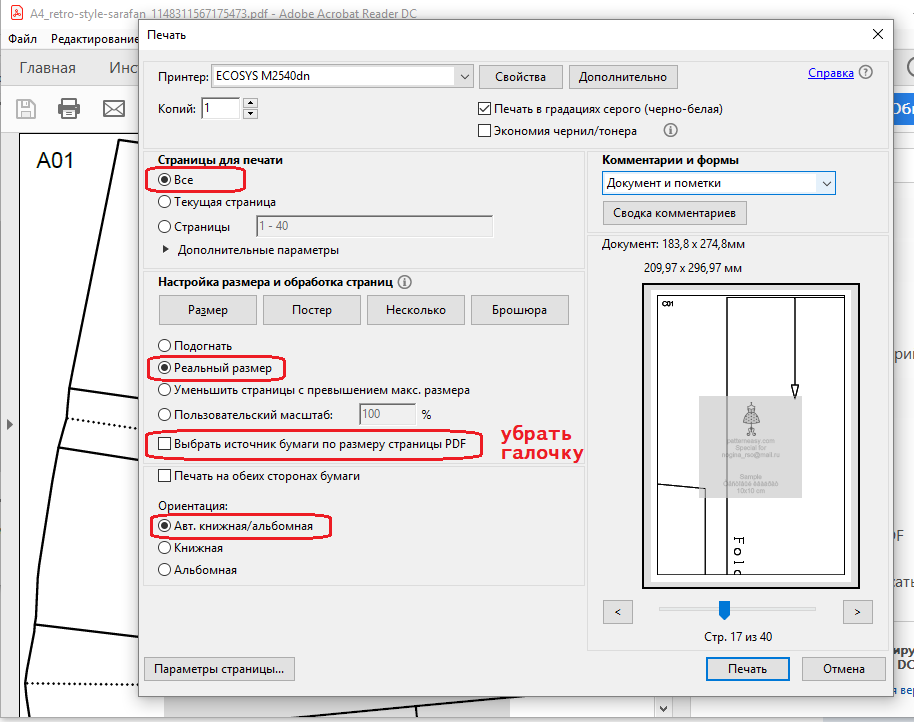
Task: Click the printer icon in Acrobat toolbar
Action: pos(69,108)
